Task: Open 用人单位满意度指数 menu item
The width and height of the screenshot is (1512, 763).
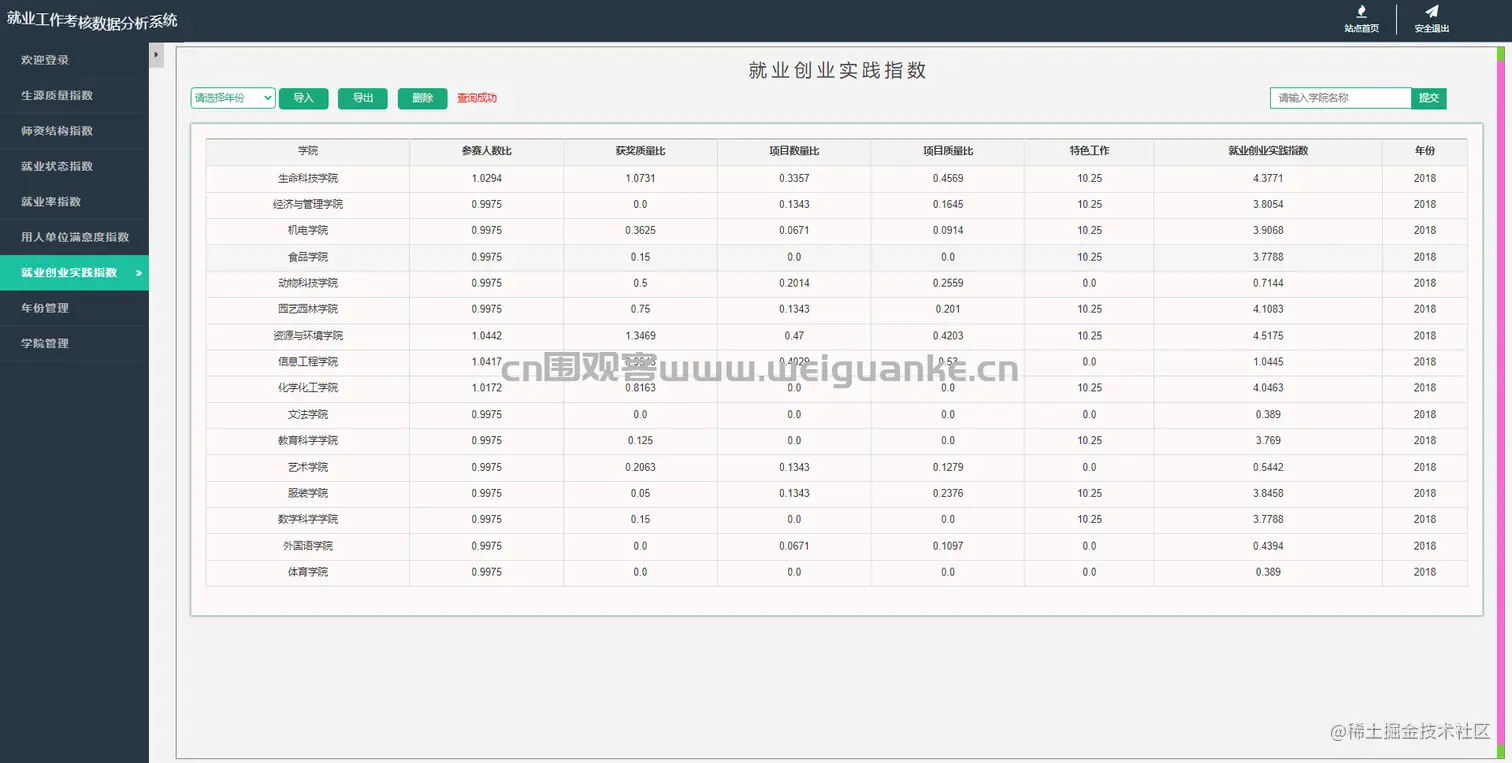Action: click(x=74, y=237)
